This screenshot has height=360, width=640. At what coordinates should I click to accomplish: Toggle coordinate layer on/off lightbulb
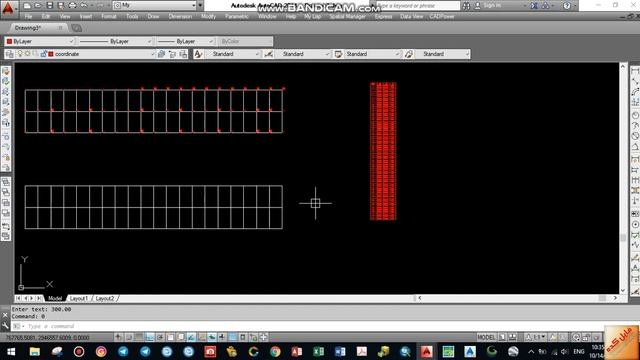tap(20, 53)
